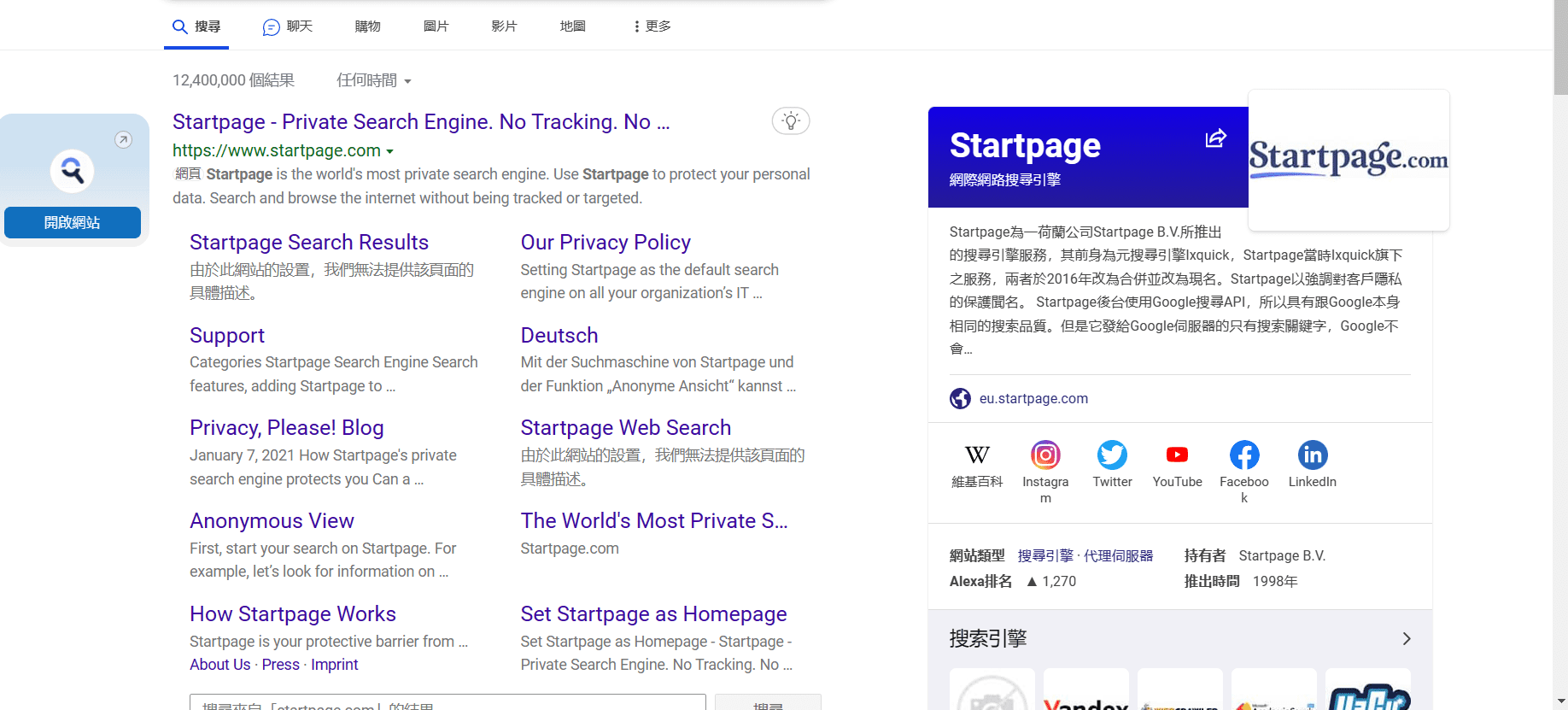Click the 代理伺服器 site type link

click(1119, 556)
